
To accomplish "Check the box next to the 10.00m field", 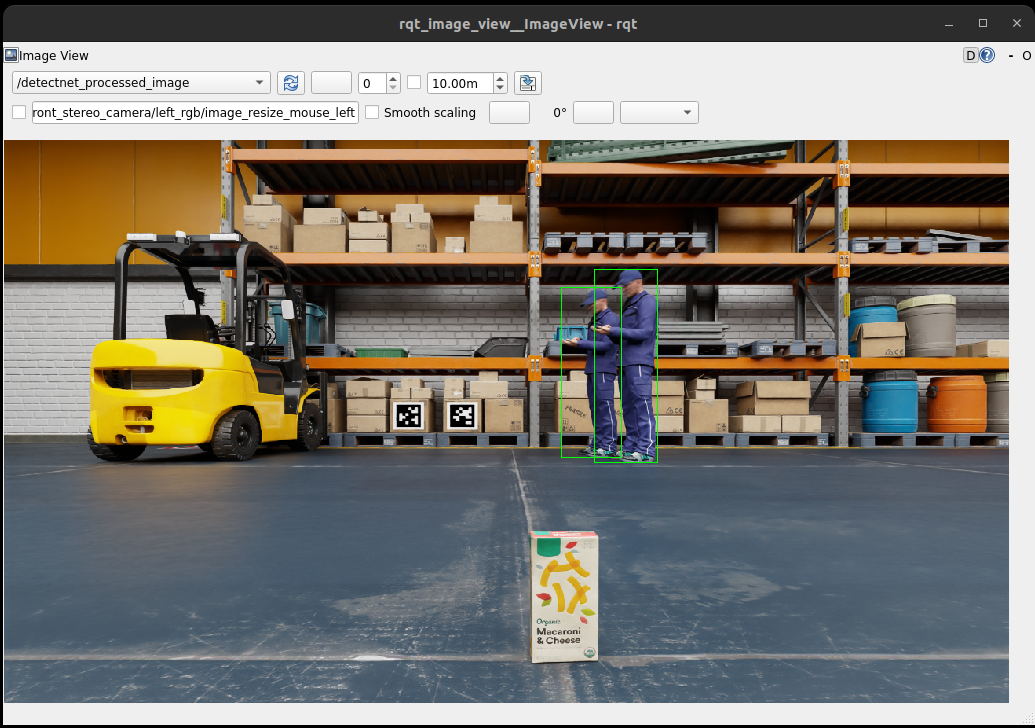I will pyautogui.click(x=414, y=83).
